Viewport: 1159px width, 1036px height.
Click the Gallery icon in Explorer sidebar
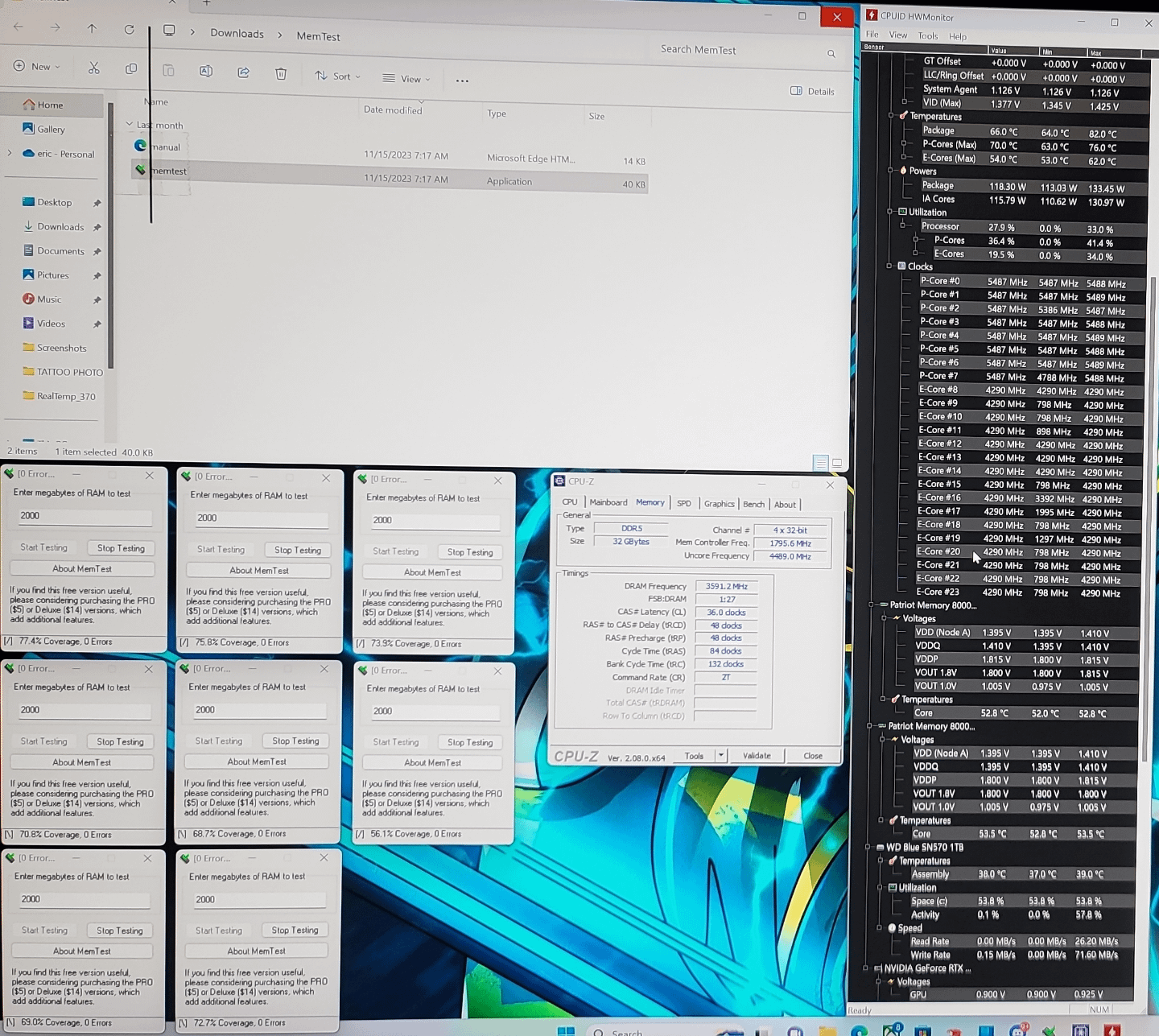click(28, 129)
